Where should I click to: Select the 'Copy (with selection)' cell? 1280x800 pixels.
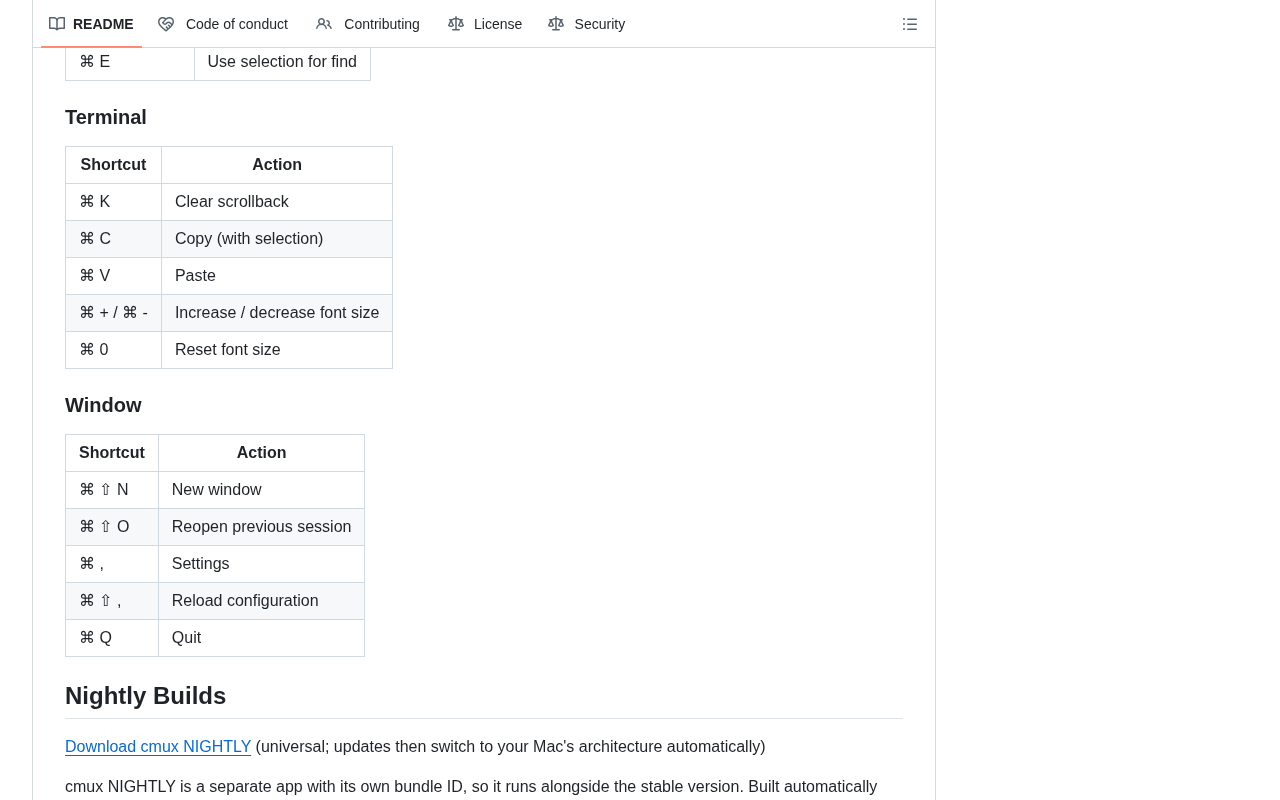(x=277, y=239)
